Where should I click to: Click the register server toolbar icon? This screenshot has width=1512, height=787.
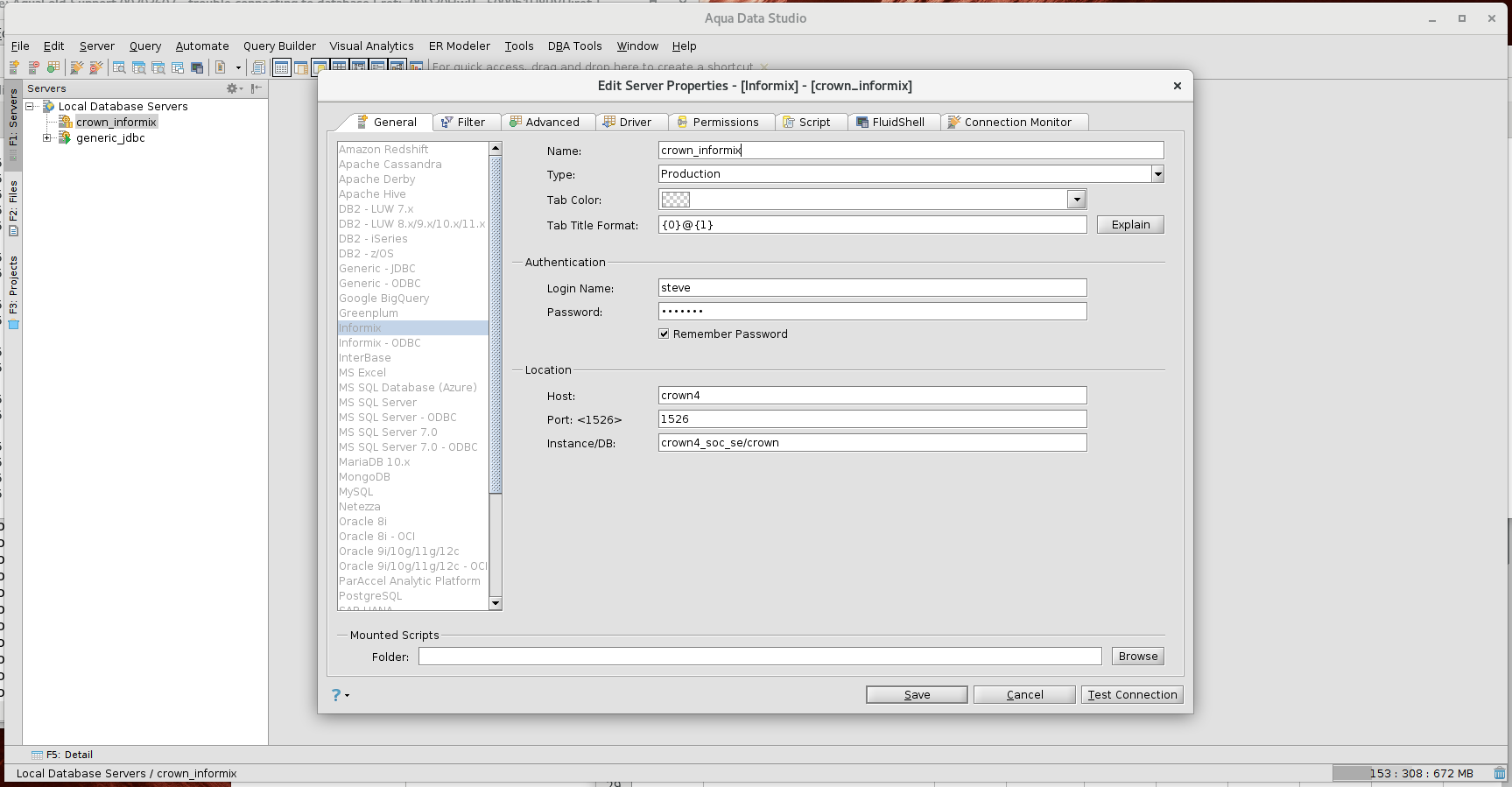pos(14,67)
